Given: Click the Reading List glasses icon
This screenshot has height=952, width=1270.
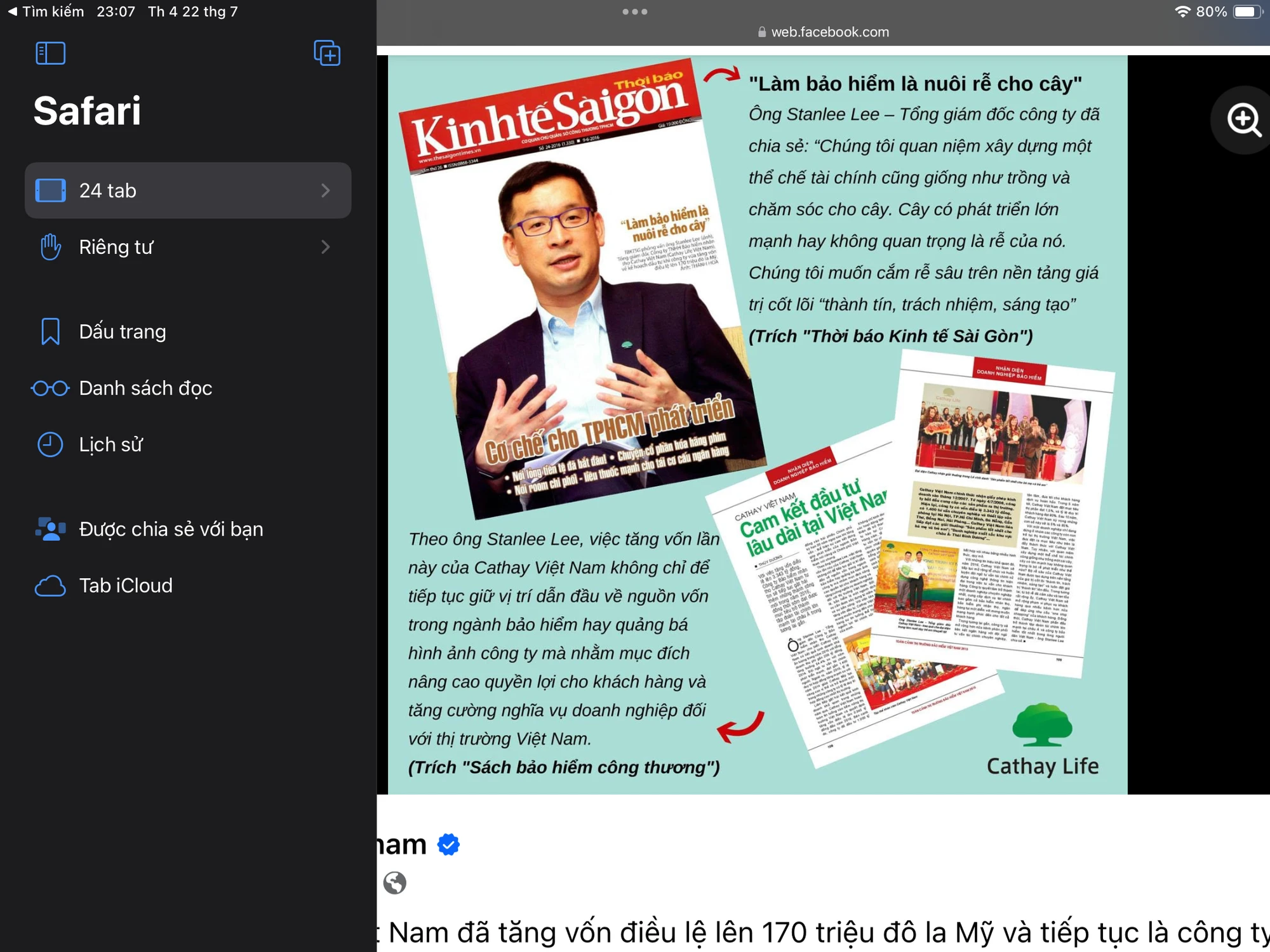Looking at the screenshot, I should point(50,388).
